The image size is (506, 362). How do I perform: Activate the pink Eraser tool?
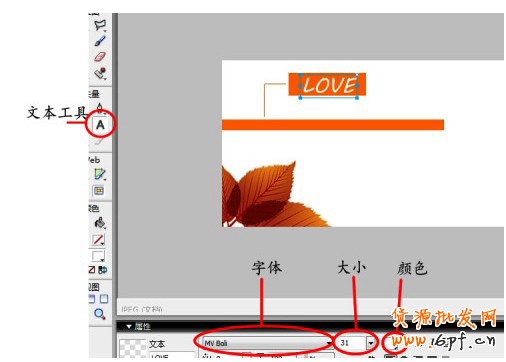pos(100,57)
